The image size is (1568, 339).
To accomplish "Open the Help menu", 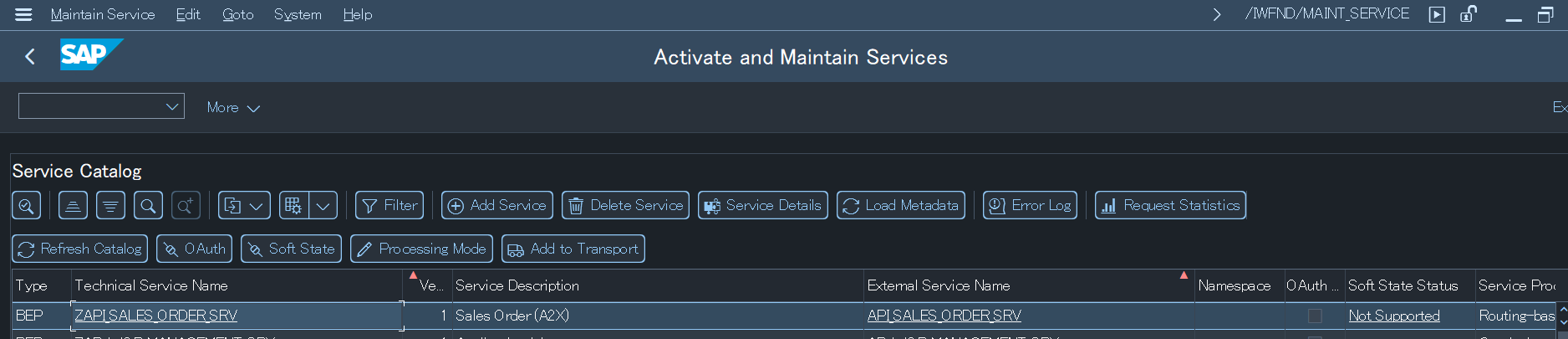I will (358, 14).
